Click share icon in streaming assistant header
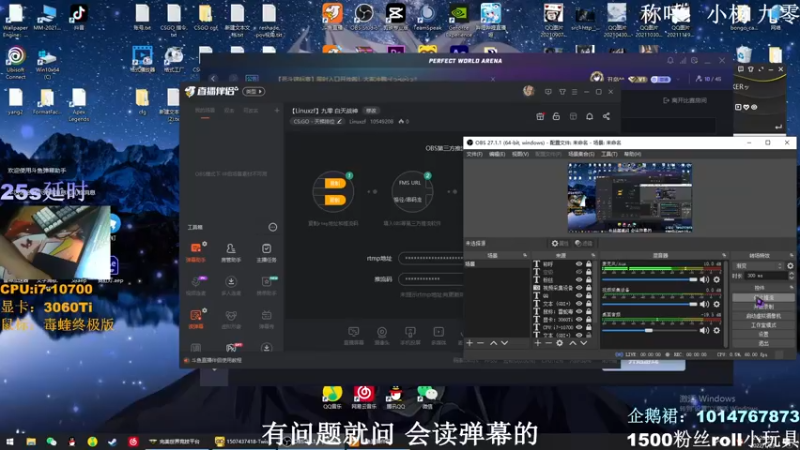This screenshot has height=450, width=800. (x=606, y=116)
